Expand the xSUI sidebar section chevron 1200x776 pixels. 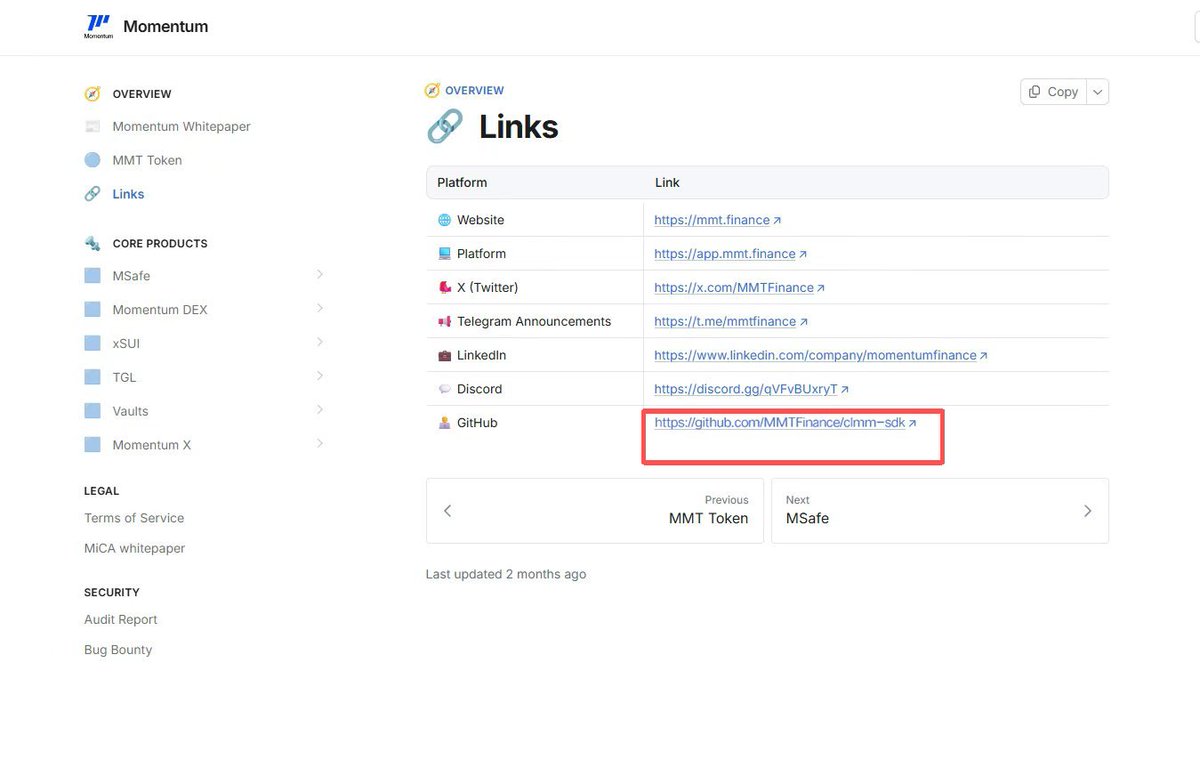pyautogui.click(x=319, y=343)
